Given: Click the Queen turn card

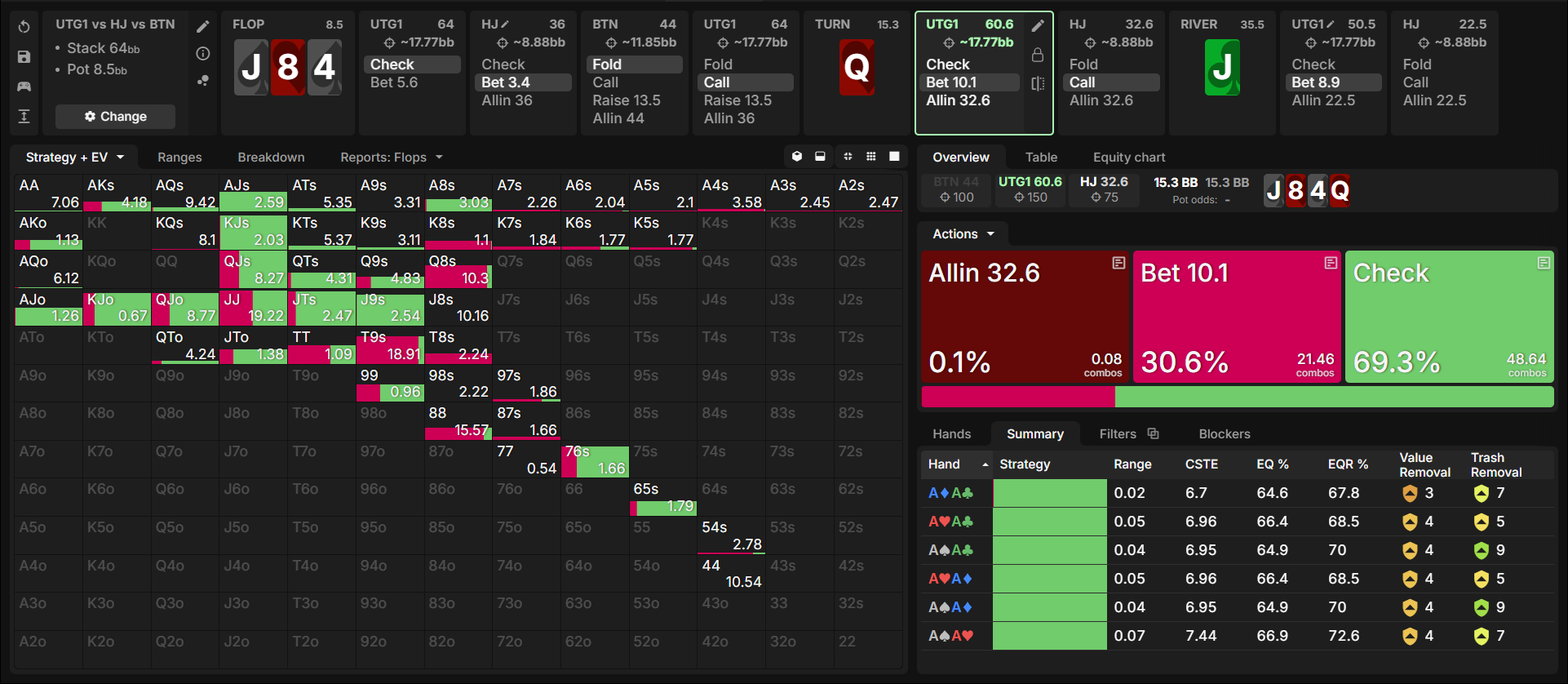Looking at the screenshot, I should click(857, 67).
